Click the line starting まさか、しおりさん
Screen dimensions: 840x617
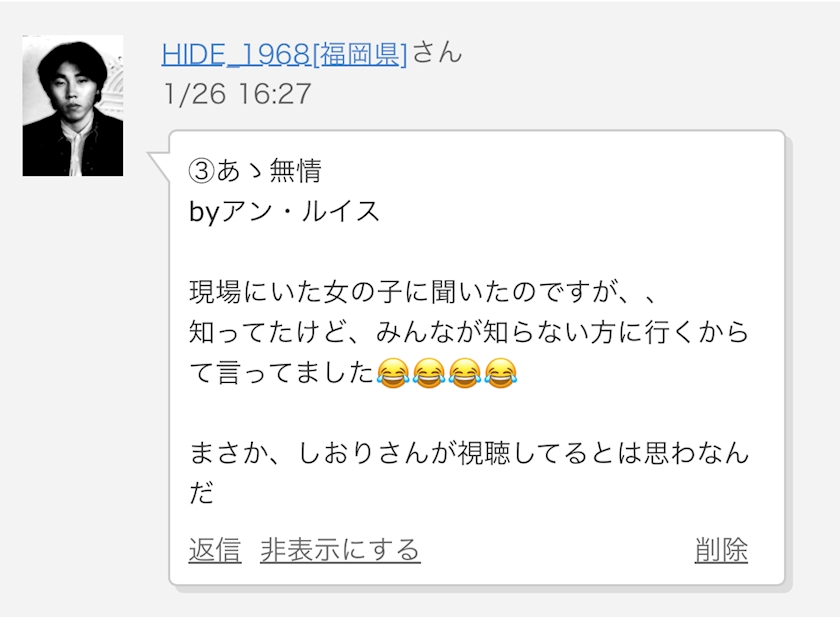click(469, 453)
